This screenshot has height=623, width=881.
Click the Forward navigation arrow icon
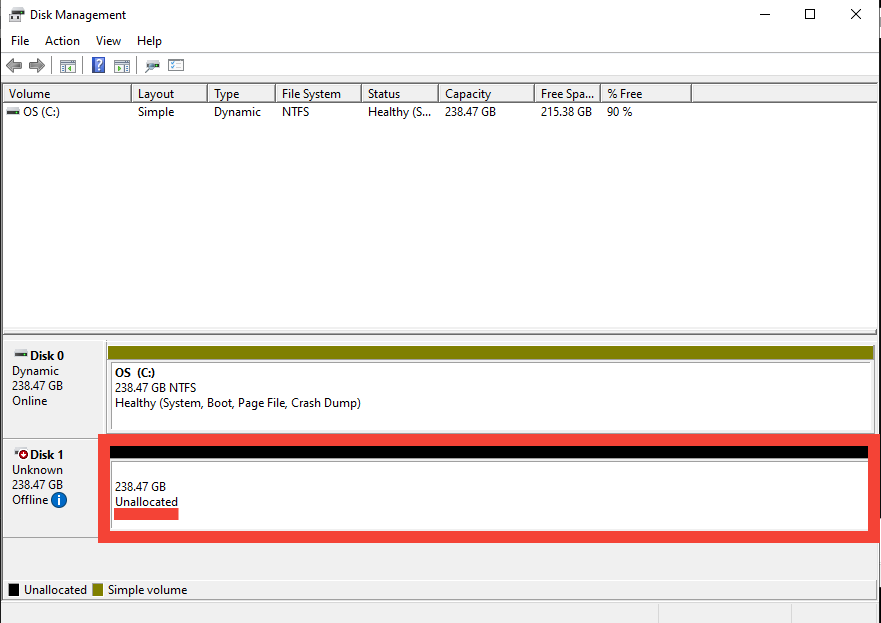[37, 65]
